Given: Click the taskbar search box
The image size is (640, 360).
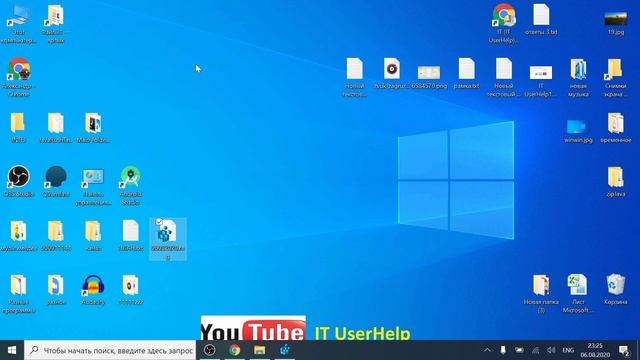Looking at the screenshot, I should (x=110, y=350).
